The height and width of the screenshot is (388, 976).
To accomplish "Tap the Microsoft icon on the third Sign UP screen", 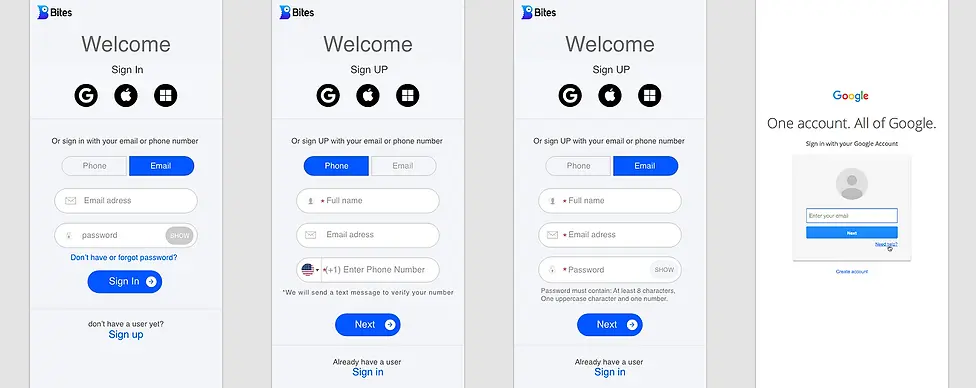I will coord(650,96).
